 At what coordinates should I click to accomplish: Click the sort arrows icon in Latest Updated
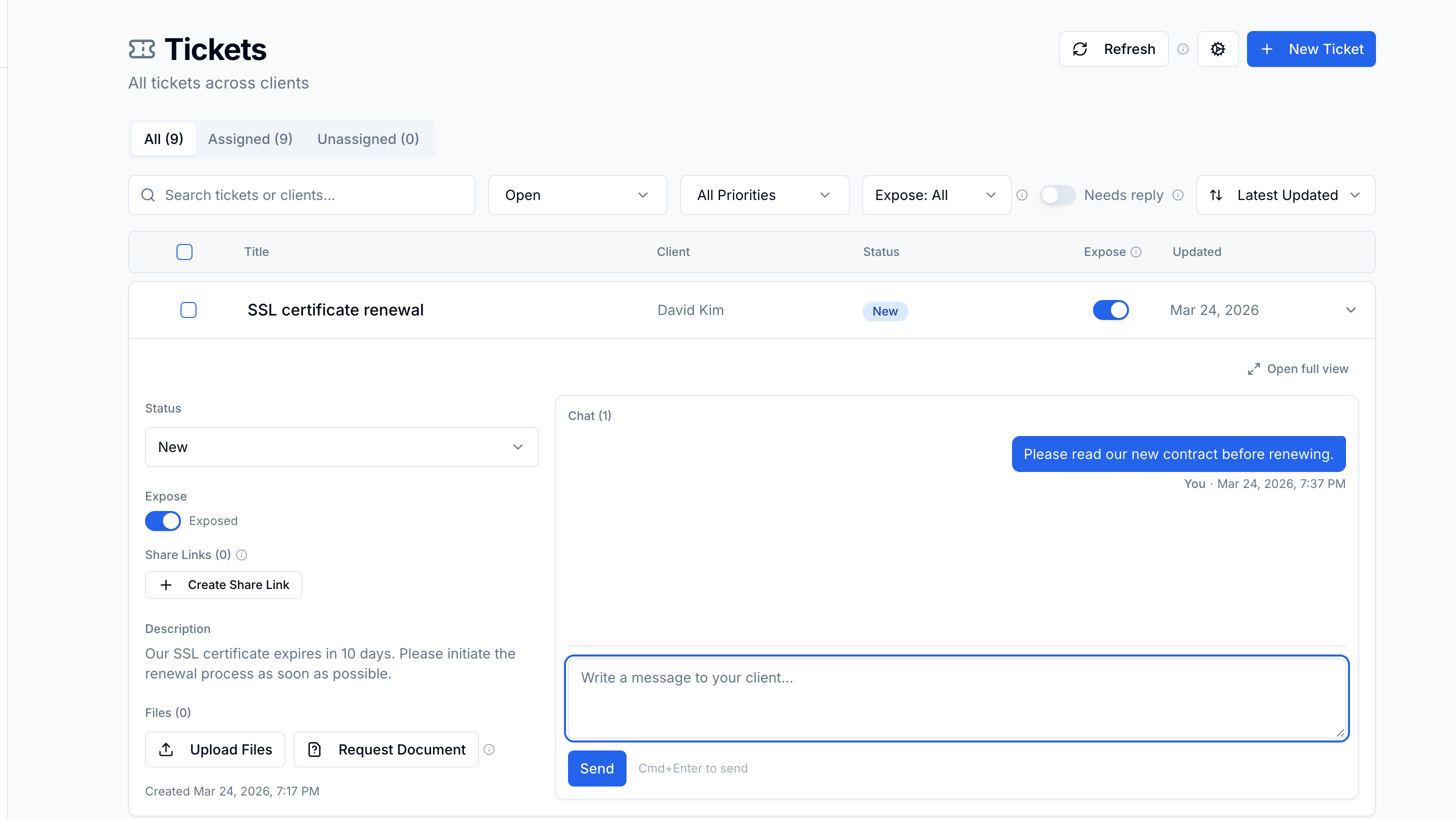(1216, 195)
